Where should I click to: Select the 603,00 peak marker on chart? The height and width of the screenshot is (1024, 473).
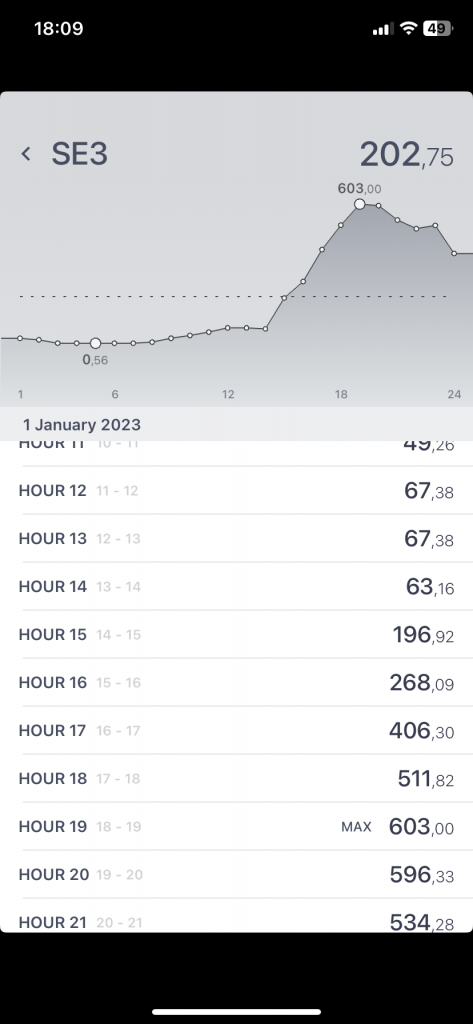tap(359, 204)
